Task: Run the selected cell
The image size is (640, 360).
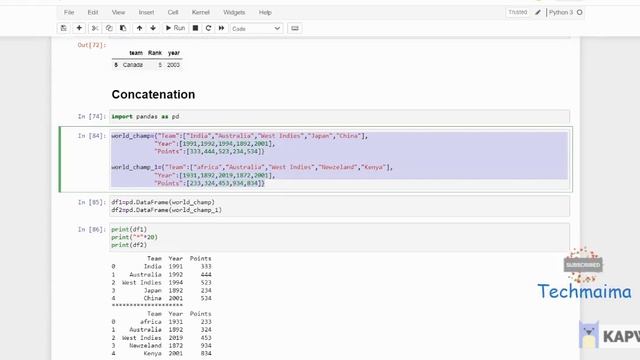Action: (x=175, y=28)
